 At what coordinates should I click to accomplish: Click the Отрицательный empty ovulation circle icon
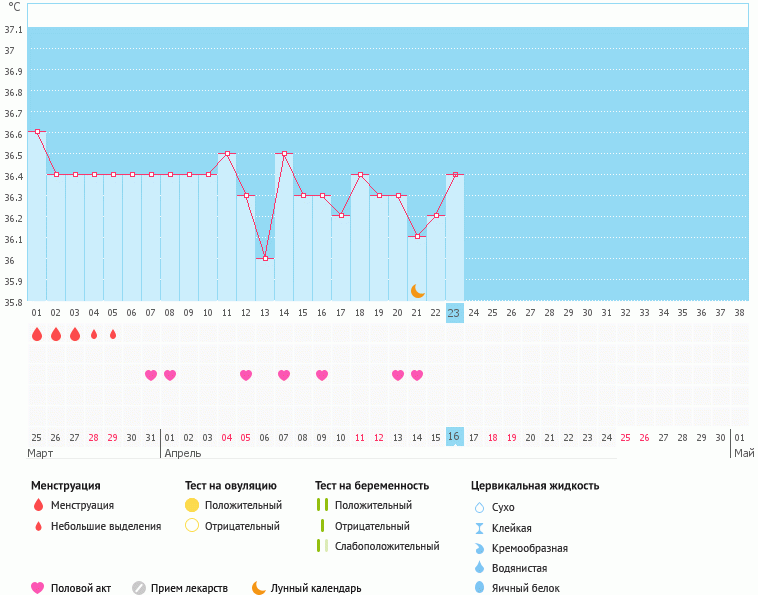192,525
